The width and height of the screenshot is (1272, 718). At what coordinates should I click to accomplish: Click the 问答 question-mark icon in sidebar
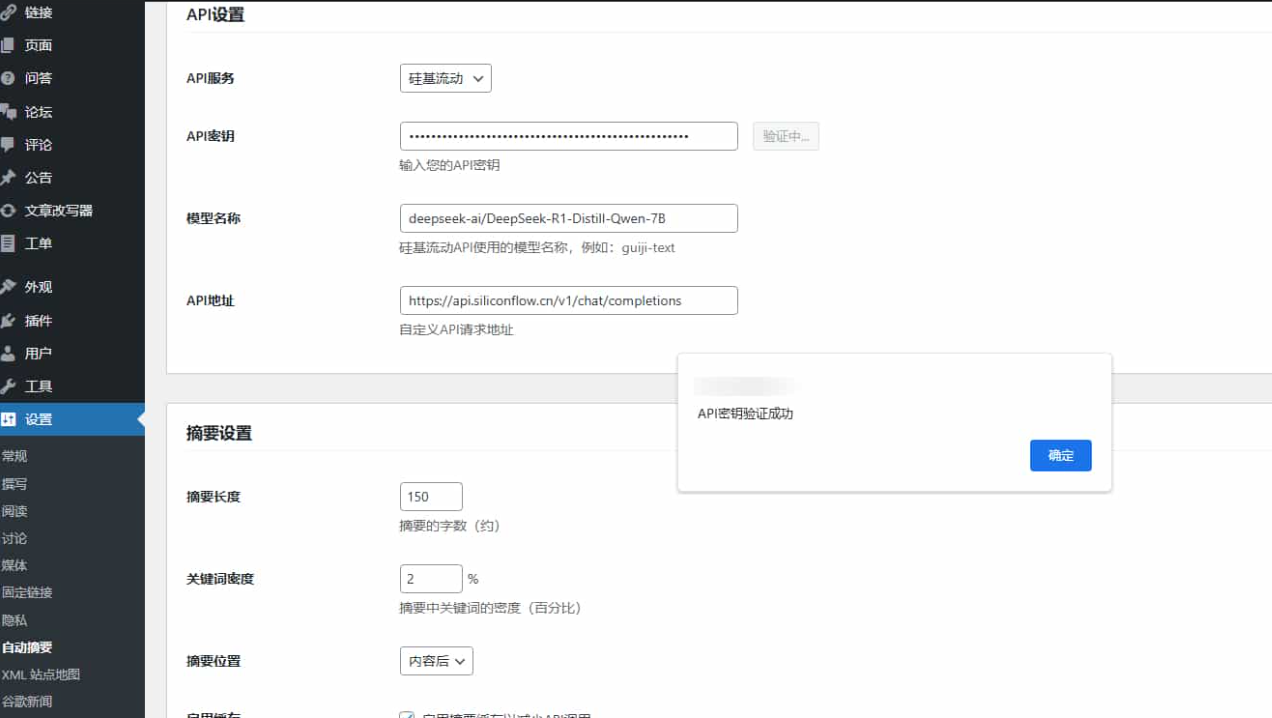[8, 78]
